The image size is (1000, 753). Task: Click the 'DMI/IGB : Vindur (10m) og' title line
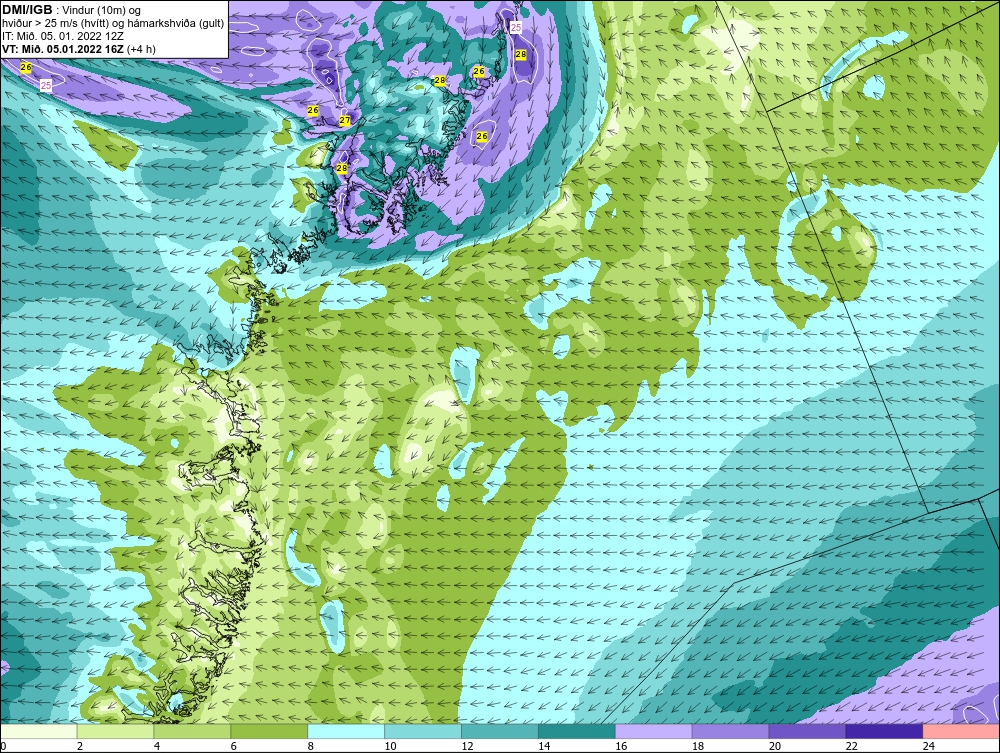click(71, 10)
